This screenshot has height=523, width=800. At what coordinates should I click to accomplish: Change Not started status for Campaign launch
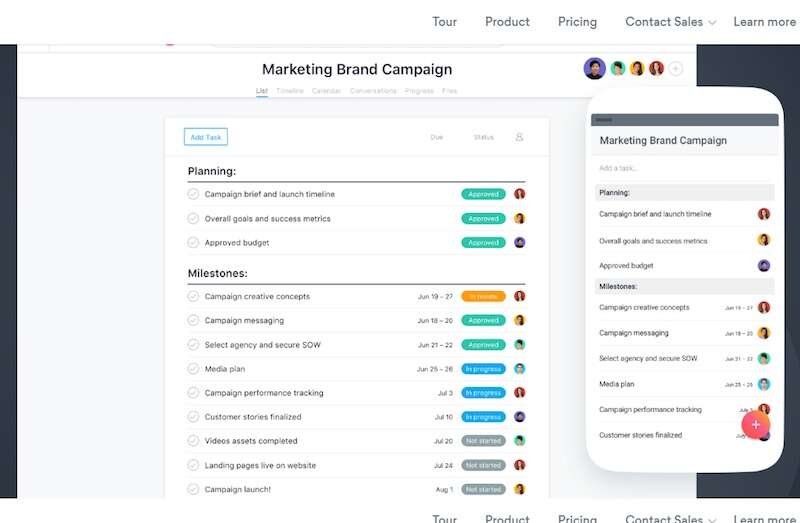(x=483, y=489)
